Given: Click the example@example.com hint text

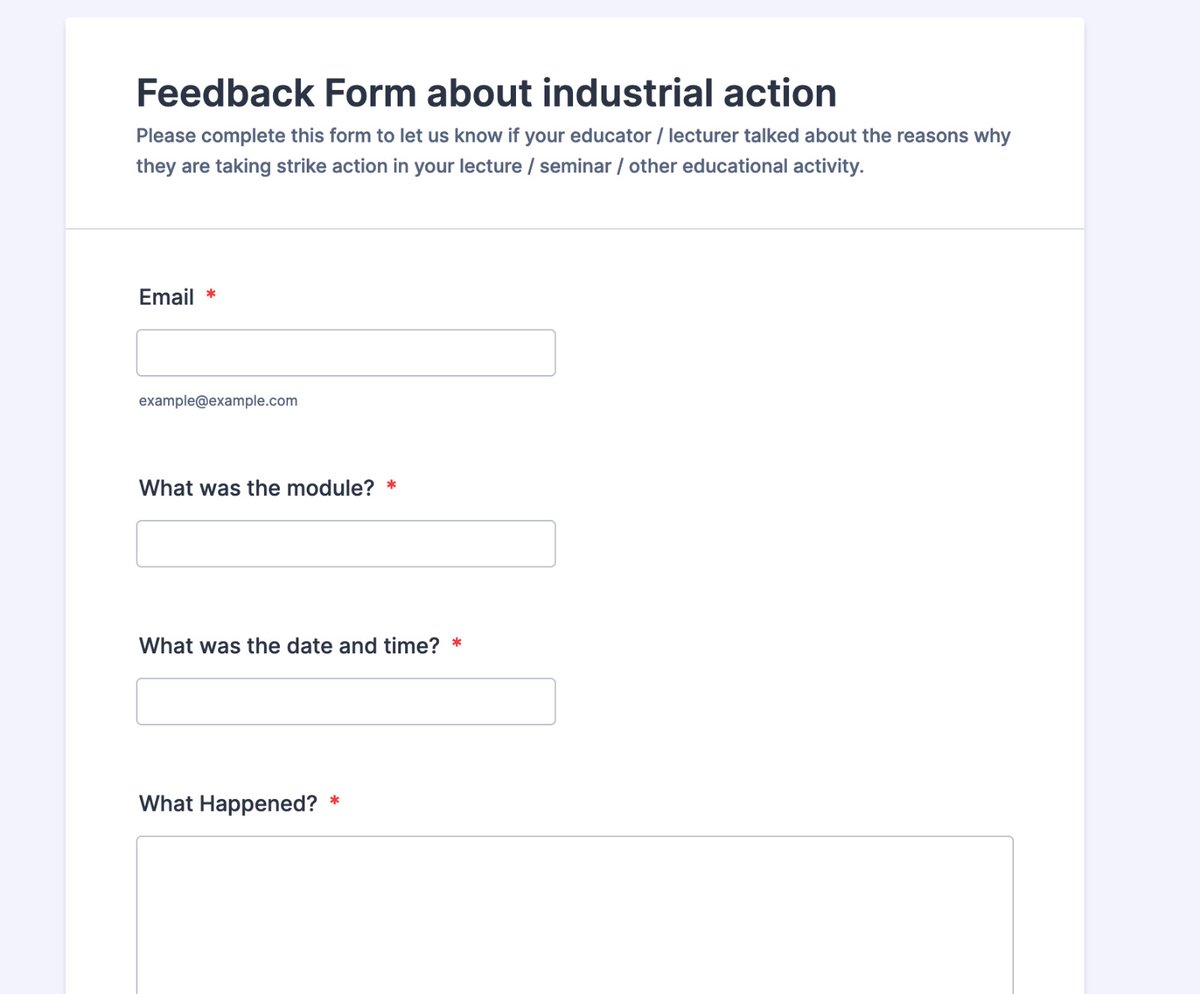Looking at the screenshot, I should [x=218, y=401].
